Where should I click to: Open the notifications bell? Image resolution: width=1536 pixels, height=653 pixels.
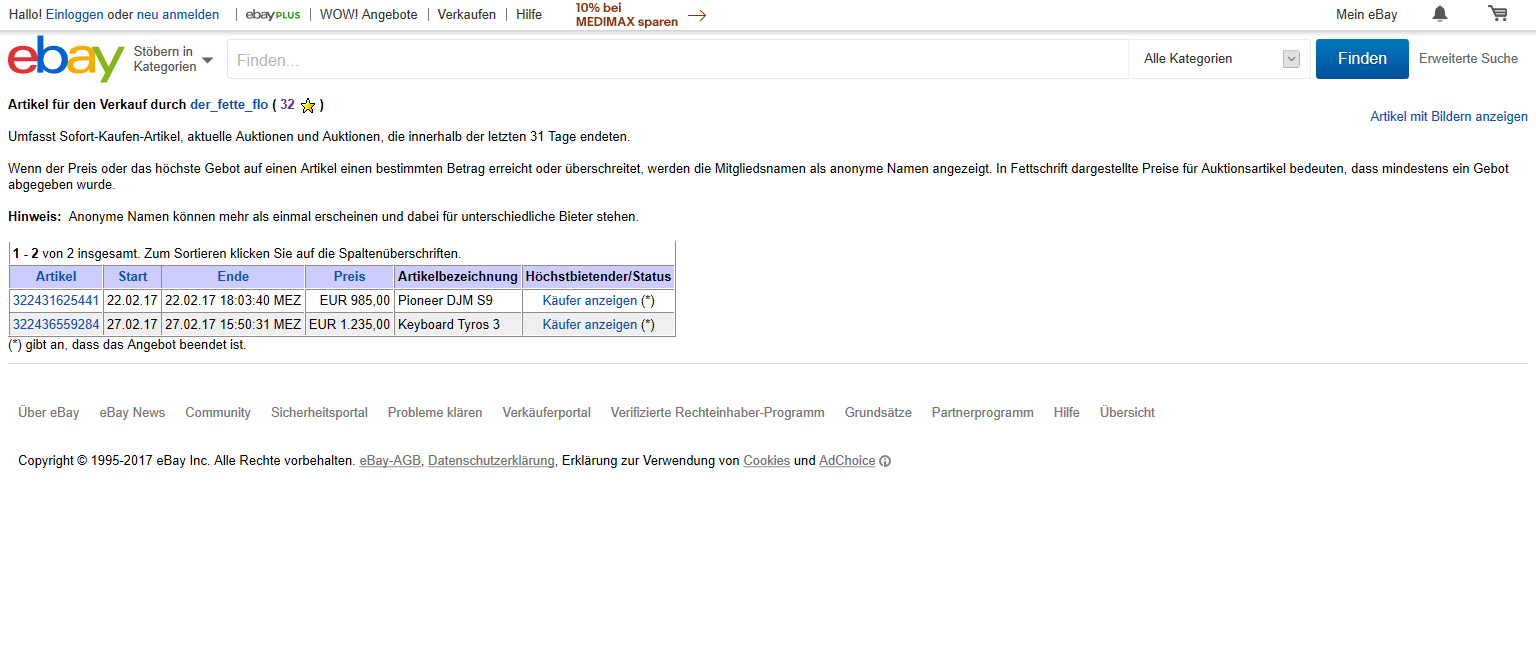[x=1440, y=14]
